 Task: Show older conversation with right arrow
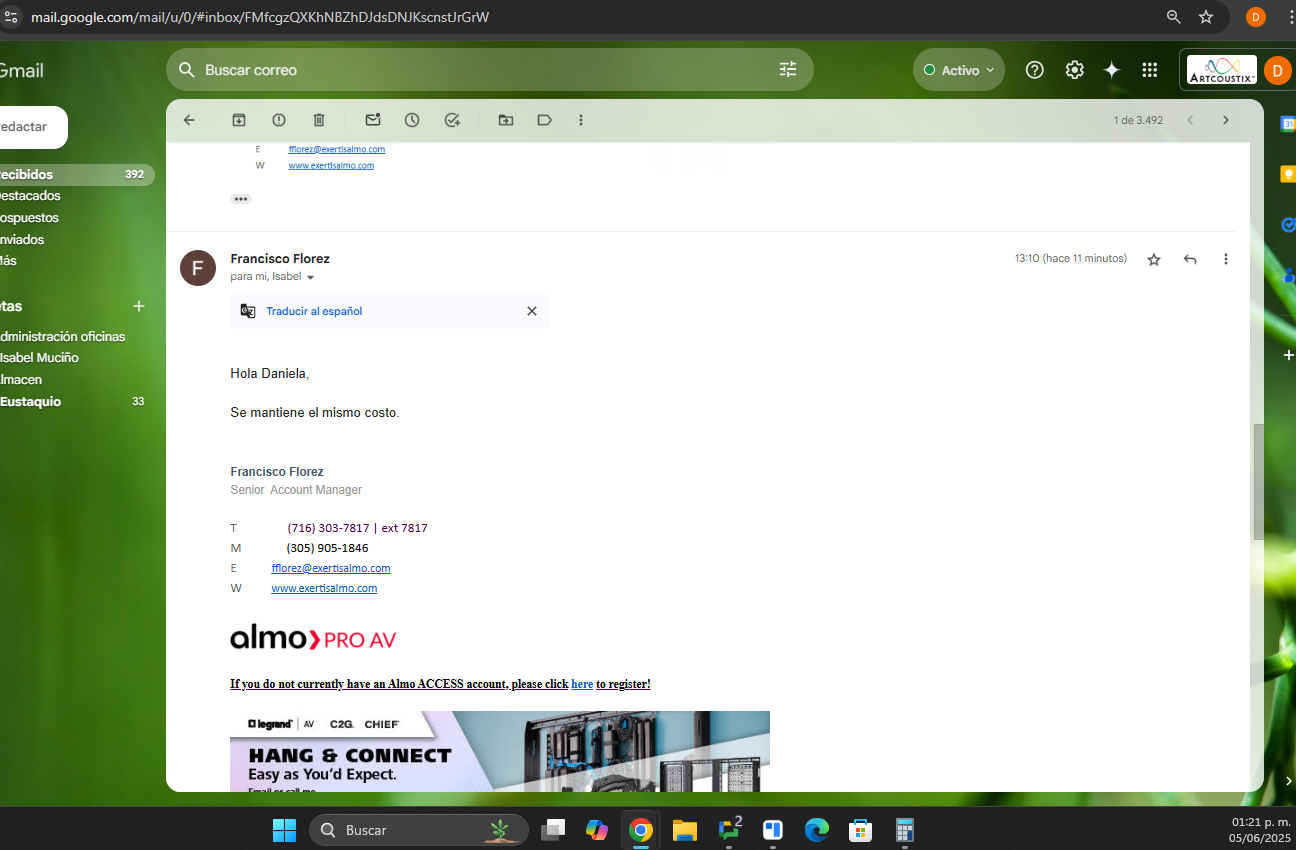coord(1226,120)
